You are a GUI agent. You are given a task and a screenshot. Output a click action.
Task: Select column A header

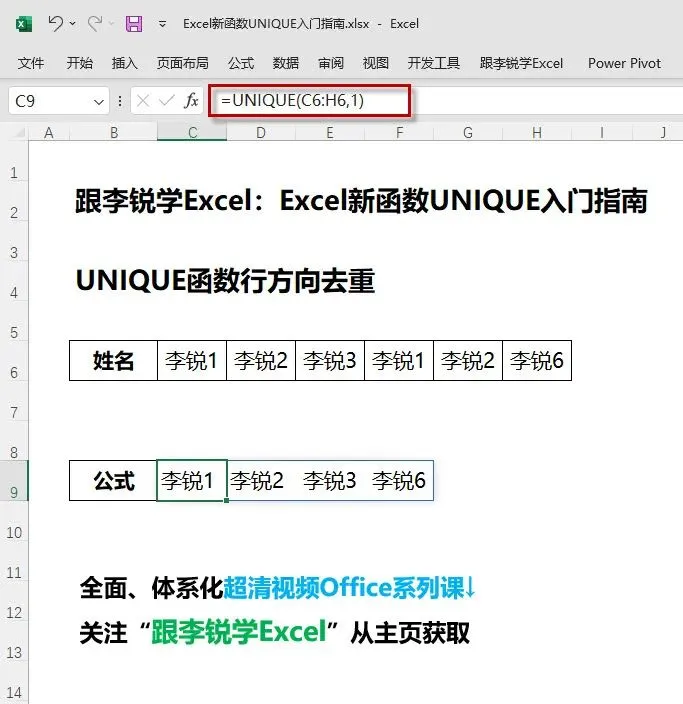click(49, 133)
